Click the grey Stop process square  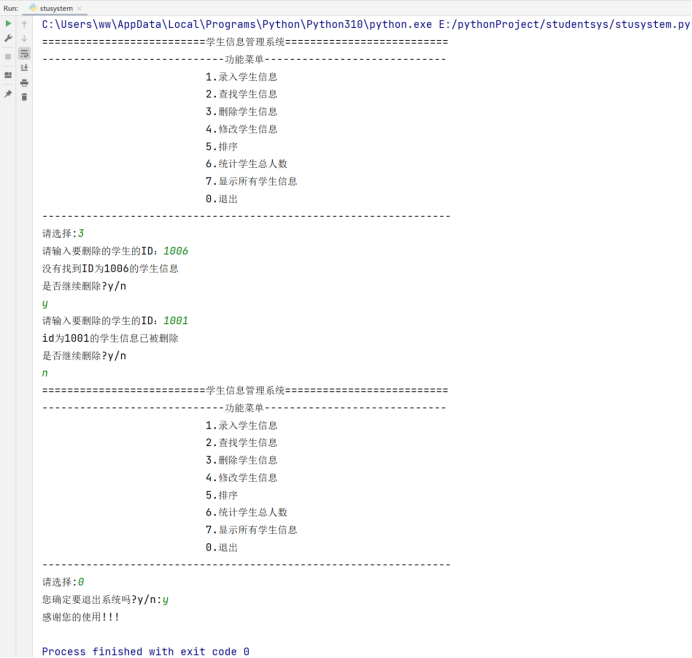click(8, 56)
